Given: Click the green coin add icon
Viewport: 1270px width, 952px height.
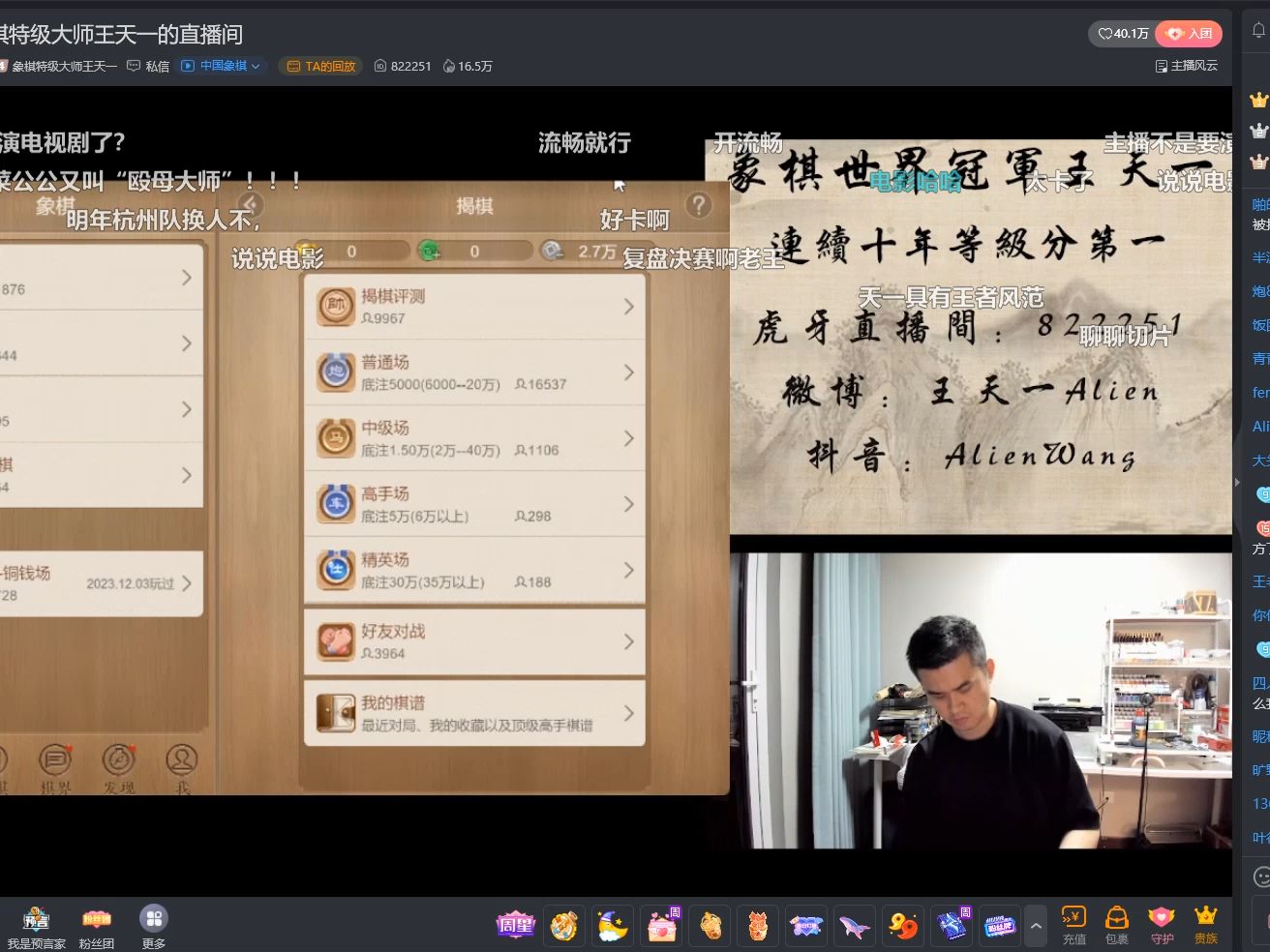Looking at the screenshot, I should 428,251.
